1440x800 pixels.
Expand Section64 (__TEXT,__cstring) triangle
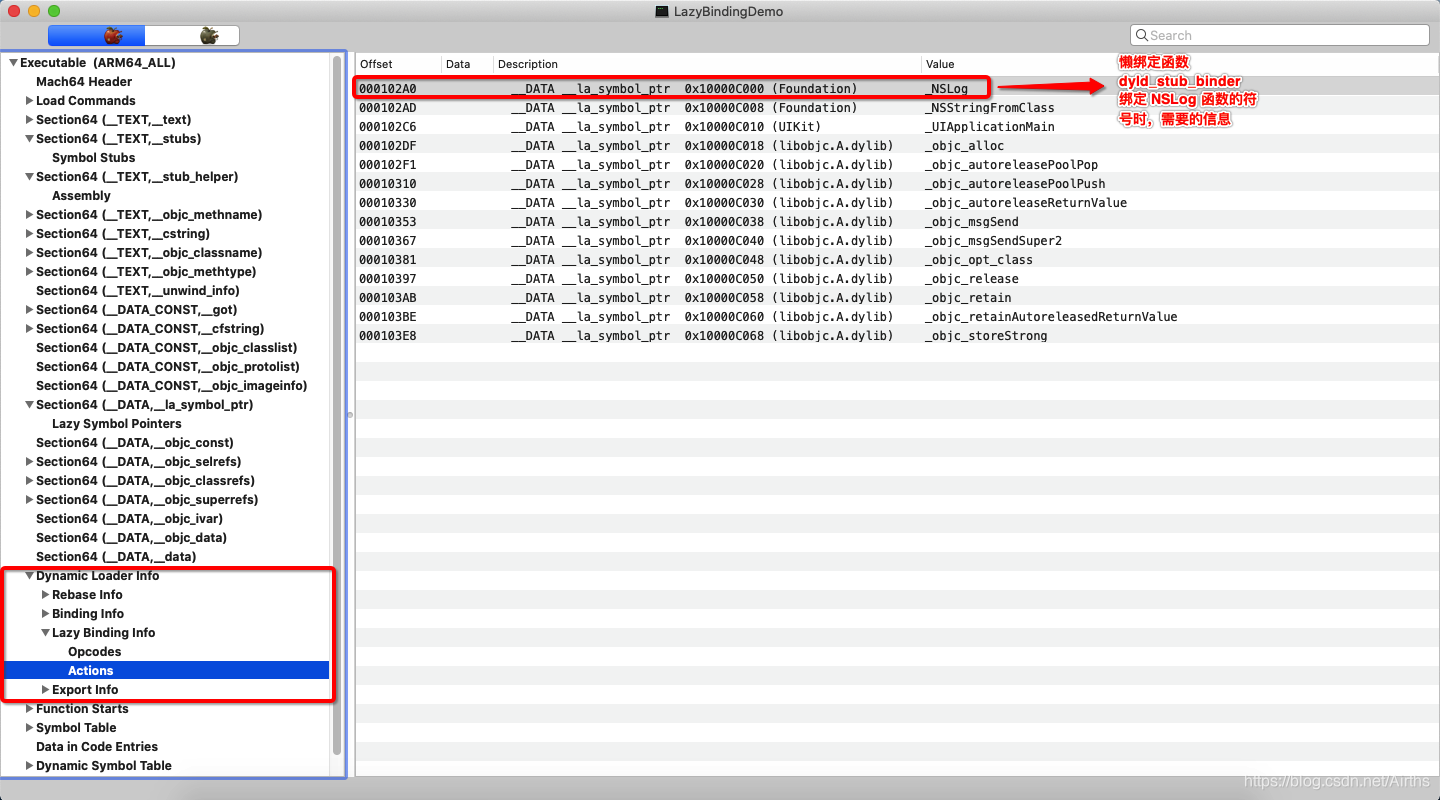pos(29,234)
